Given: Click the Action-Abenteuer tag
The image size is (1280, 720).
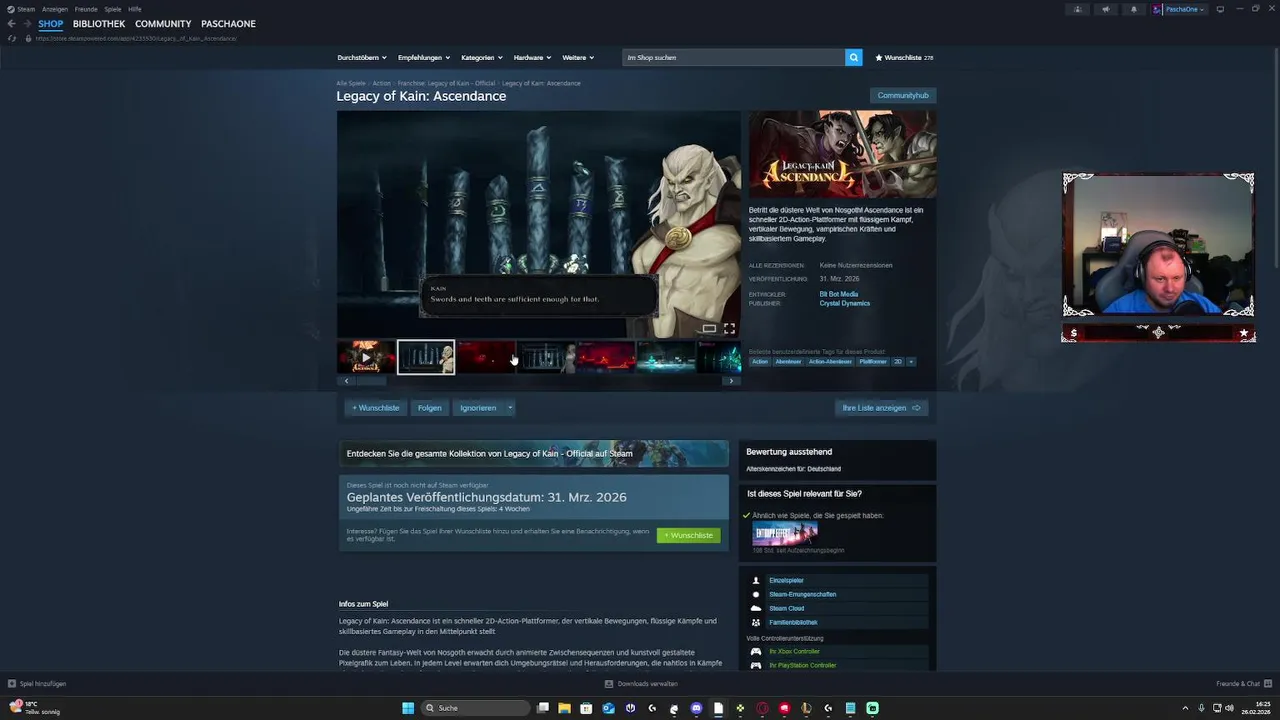Looking at the screenshot, I should pos(830,361).
